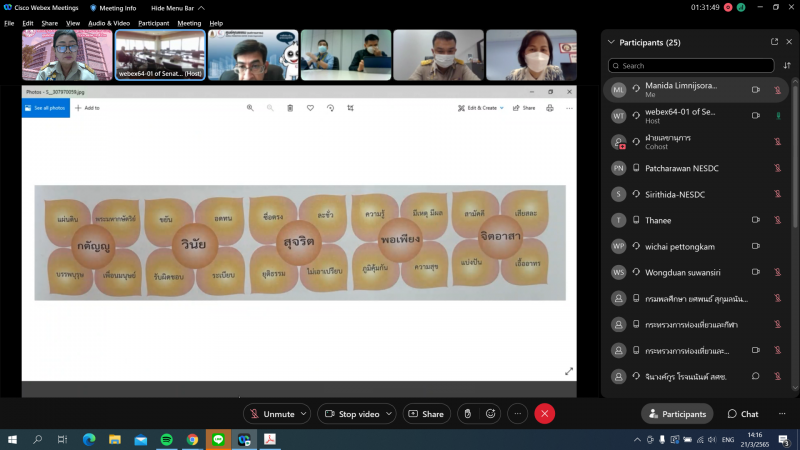This screenshot has height=450, width=800.
Task: Open Google Chrome from taskbar
Action: click(x=192, y=439)
